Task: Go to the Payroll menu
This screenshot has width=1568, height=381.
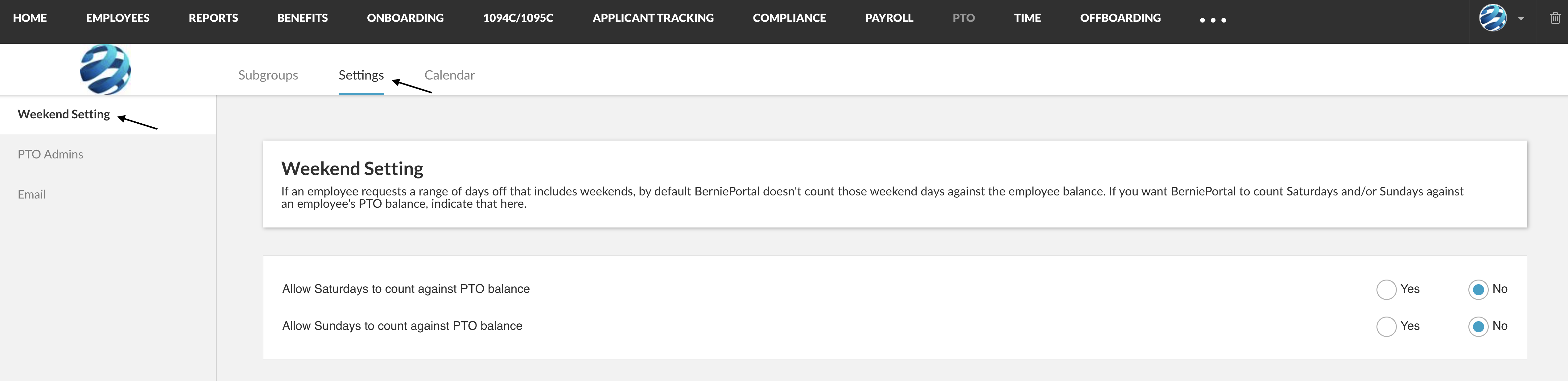Action: click(x=889, y=18)
